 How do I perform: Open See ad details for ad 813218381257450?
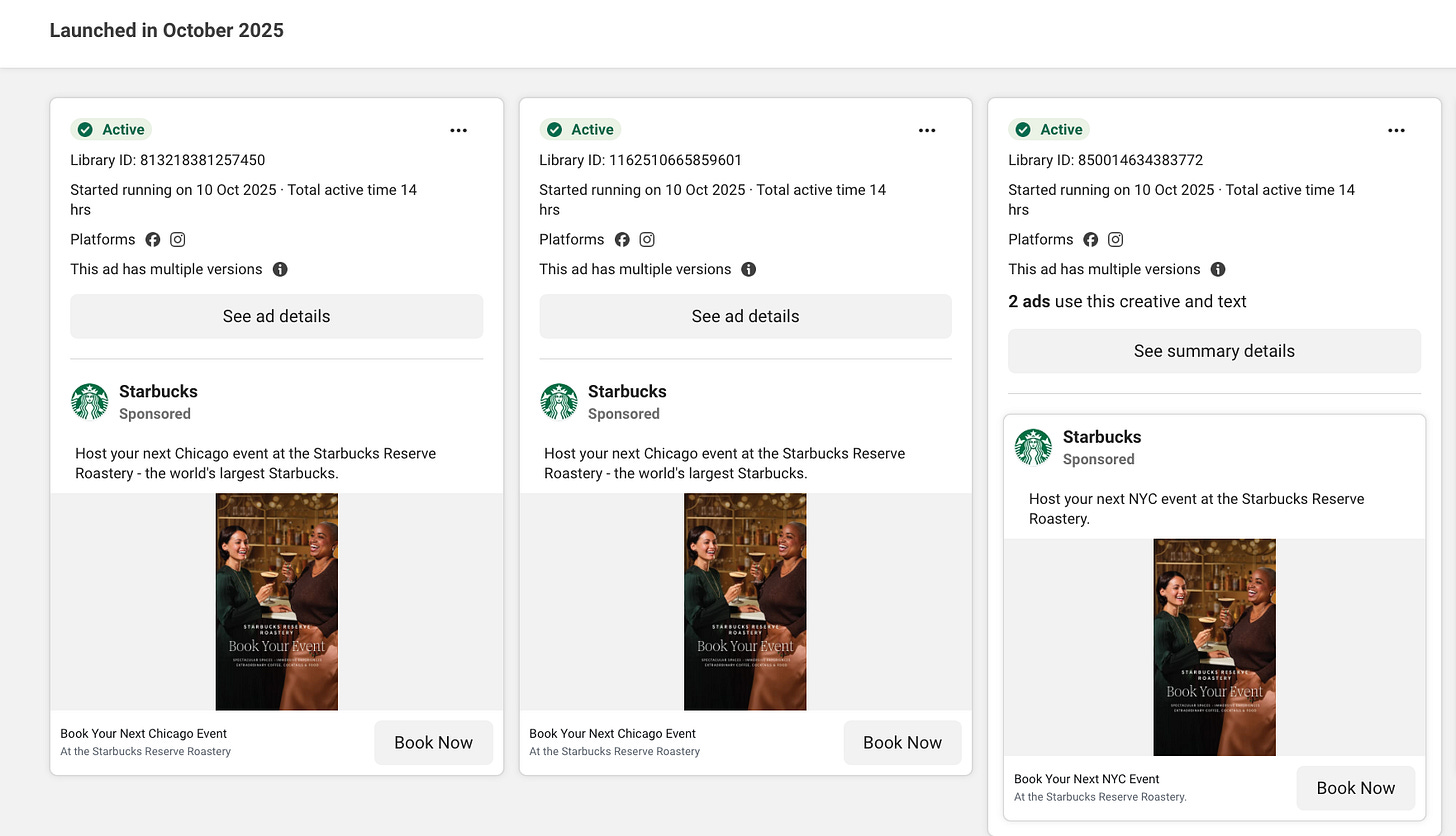coord(276,316)
